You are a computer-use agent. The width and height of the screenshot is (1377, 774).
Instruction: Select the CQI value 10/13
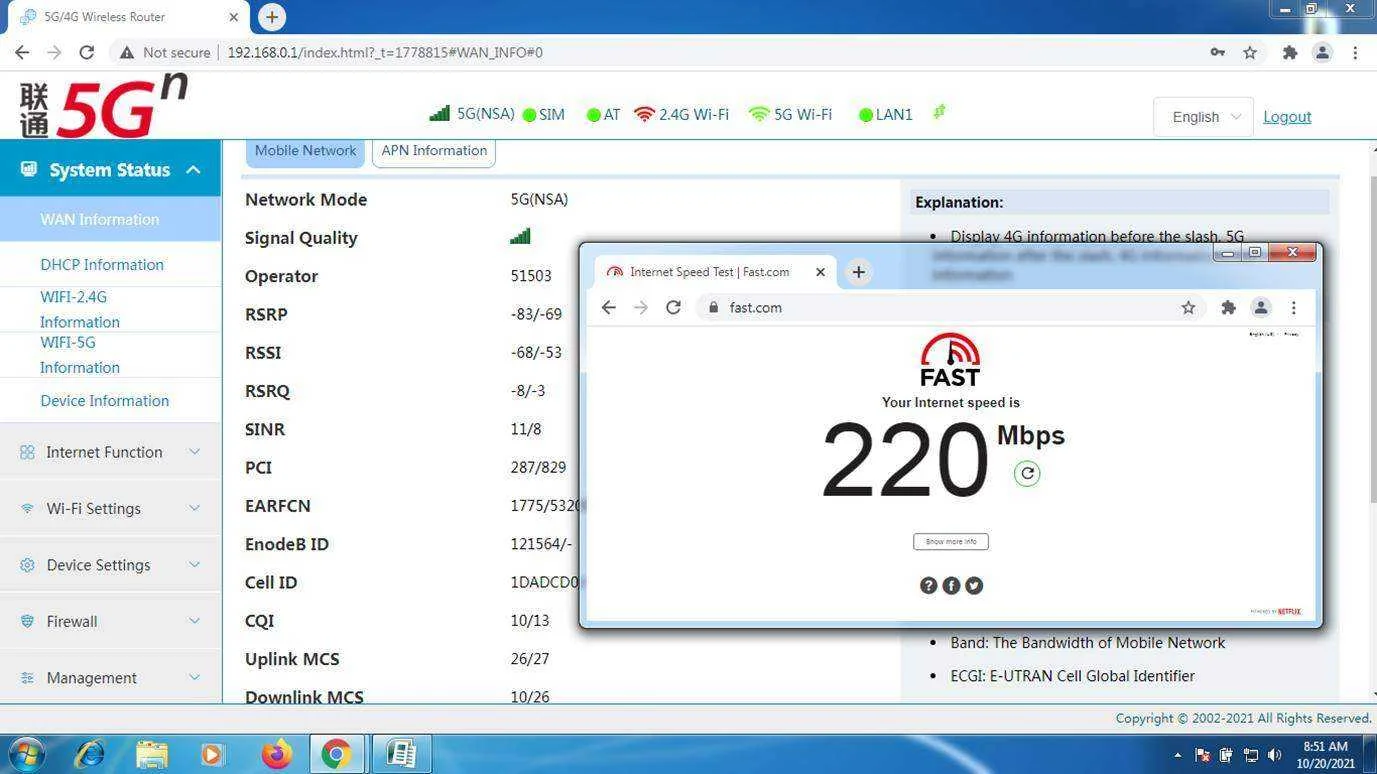(x=530, y=621)
